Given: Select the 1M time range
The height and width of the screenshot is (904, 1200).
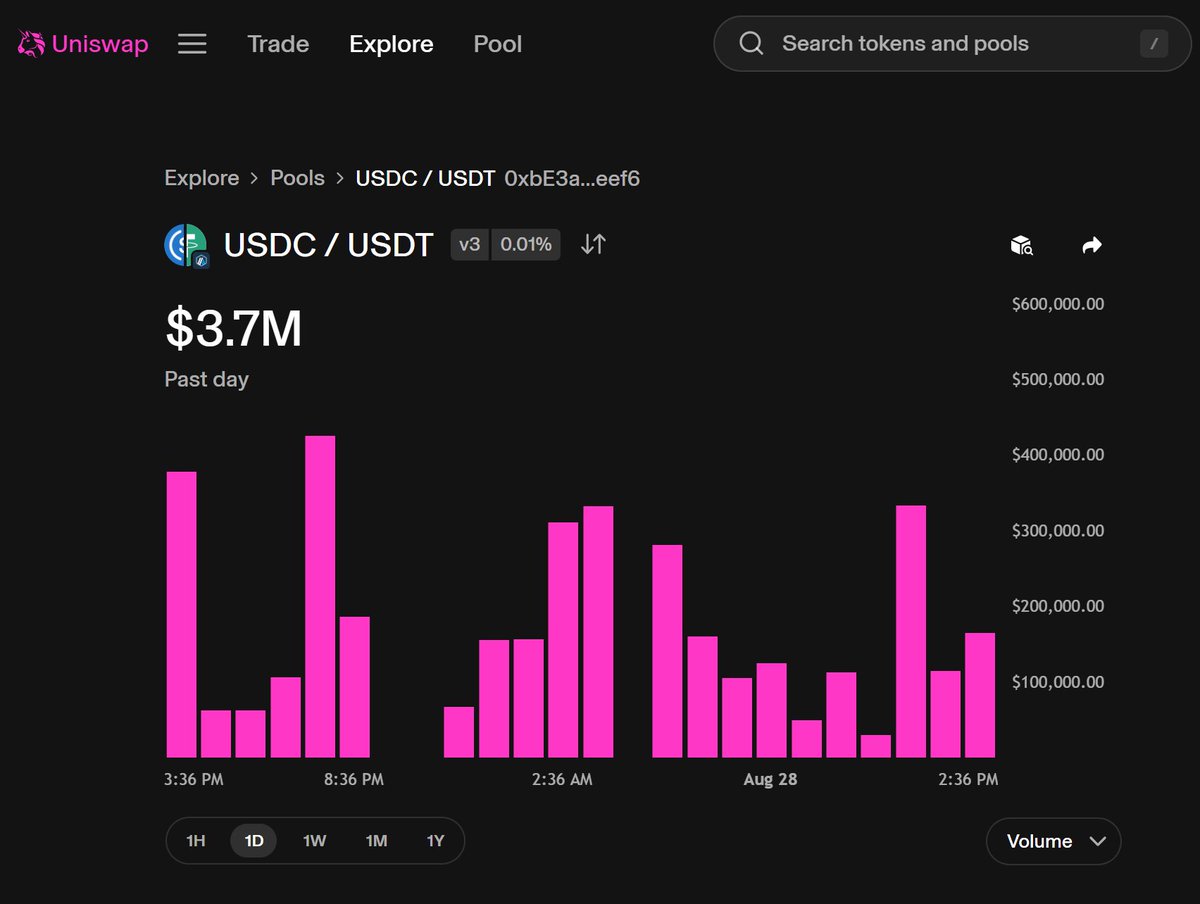Looking at the screenshot, I should point(376,841).
